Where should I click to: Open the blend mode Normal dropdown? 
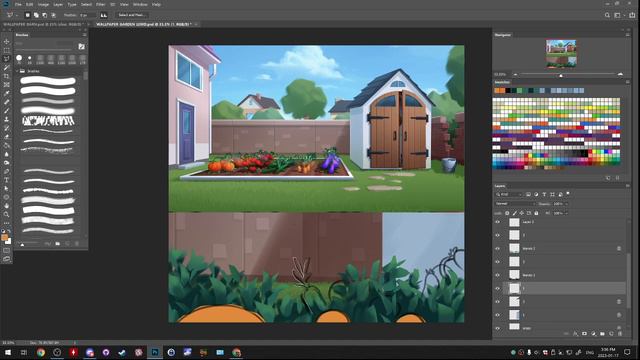click(515, 204)
